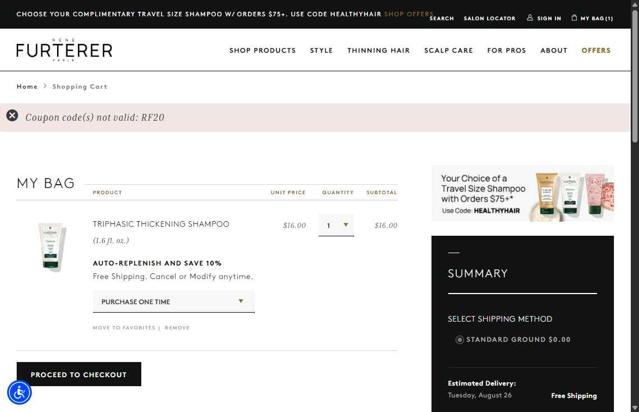Open the Offers menu item
Viewport: 639px width, 412px height.
[596, 51]
